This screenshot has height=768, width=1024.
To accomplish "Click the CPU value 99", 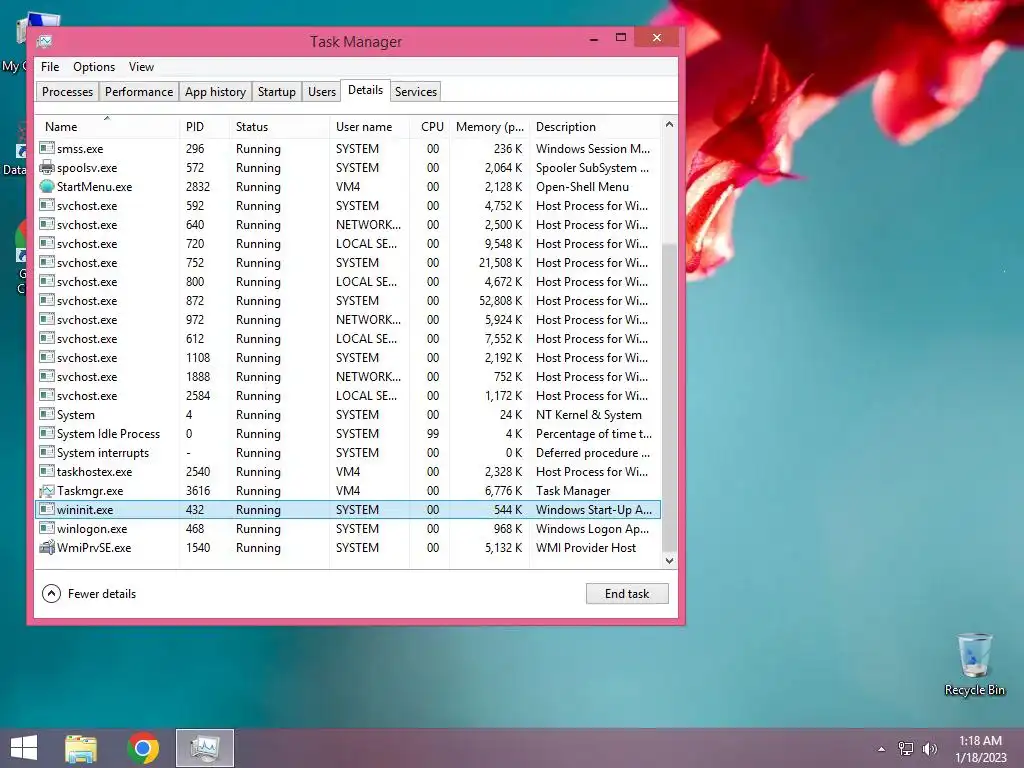I will [x=432, y=433].
